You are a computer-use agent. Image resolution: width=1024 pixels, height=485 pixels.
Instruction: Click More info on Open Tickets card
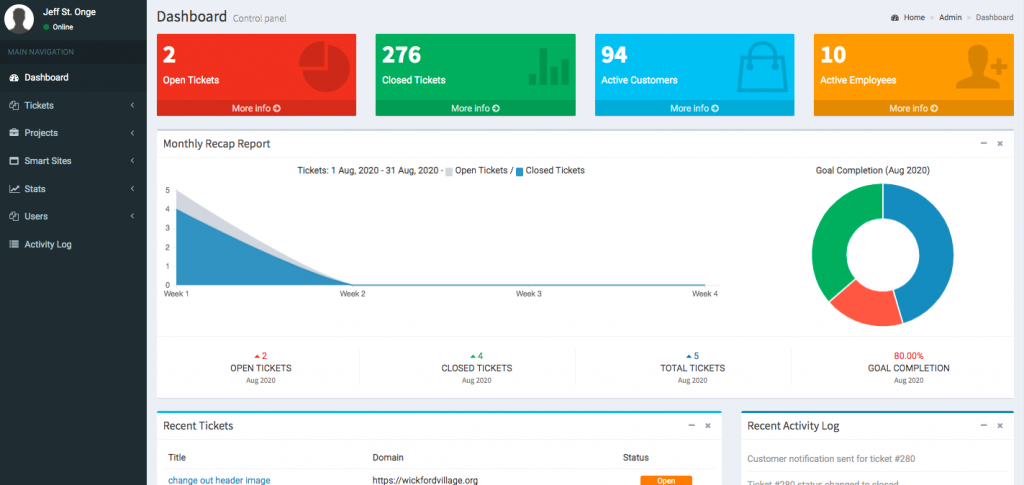[256, 108]
